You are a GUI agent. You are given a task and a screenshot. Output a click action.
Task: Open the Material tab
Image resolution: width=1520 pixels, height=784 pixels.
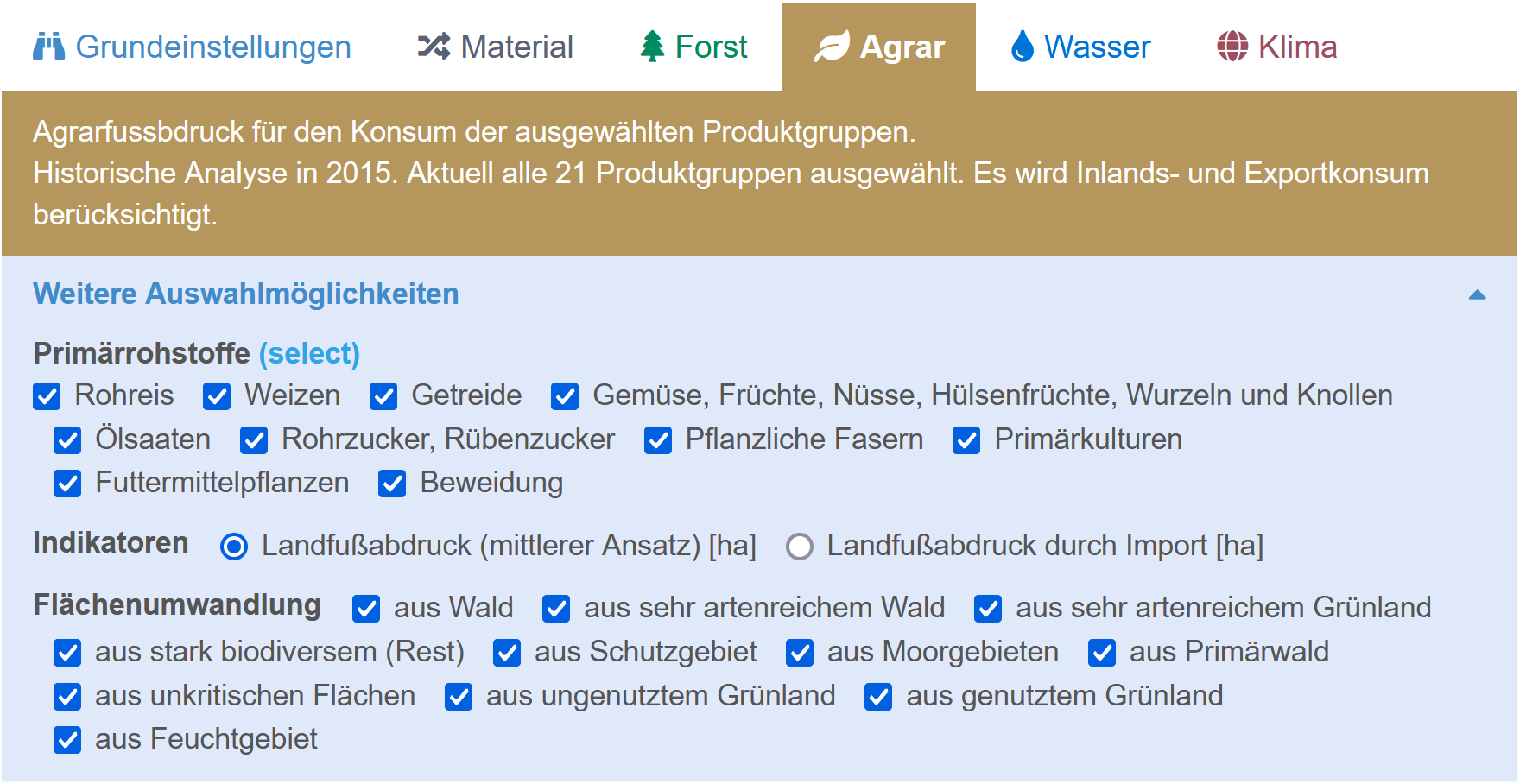coord(495,47)
